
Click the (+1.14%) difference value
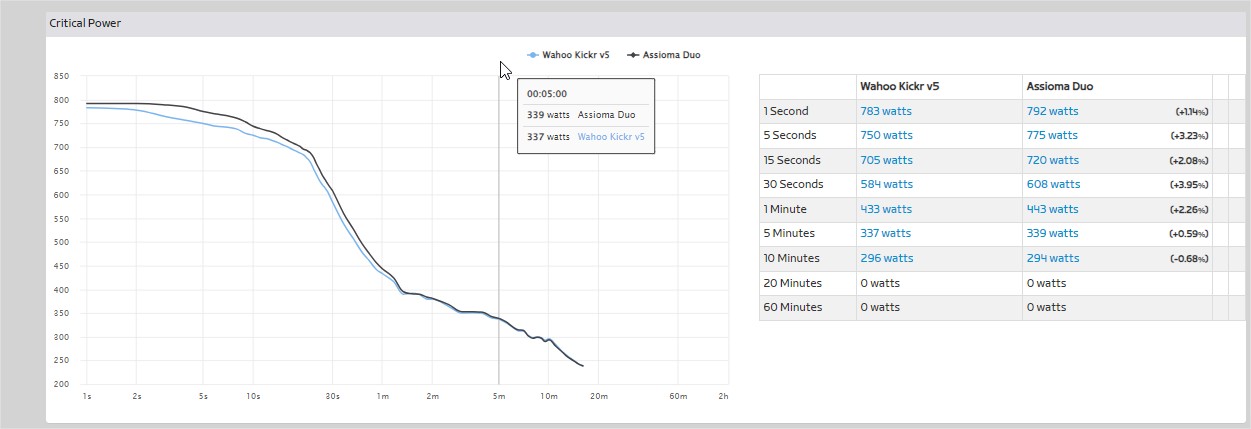(x=1191, y=112)
